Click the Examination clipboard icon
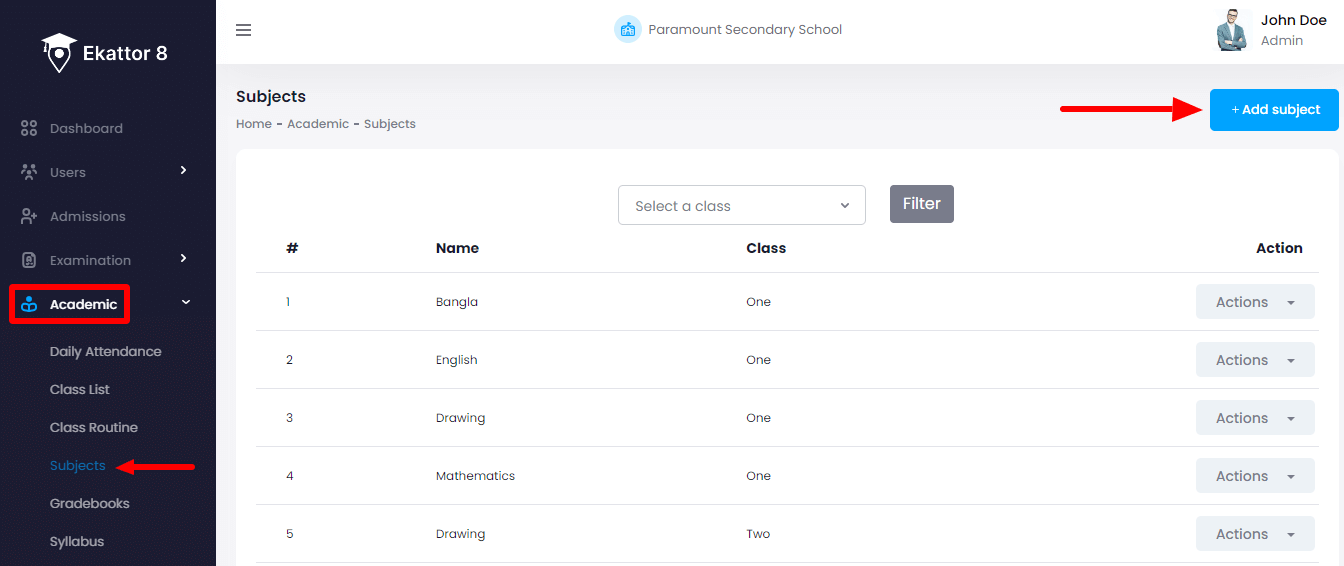Screen dimensions: 1344x566 coord(29,260)
